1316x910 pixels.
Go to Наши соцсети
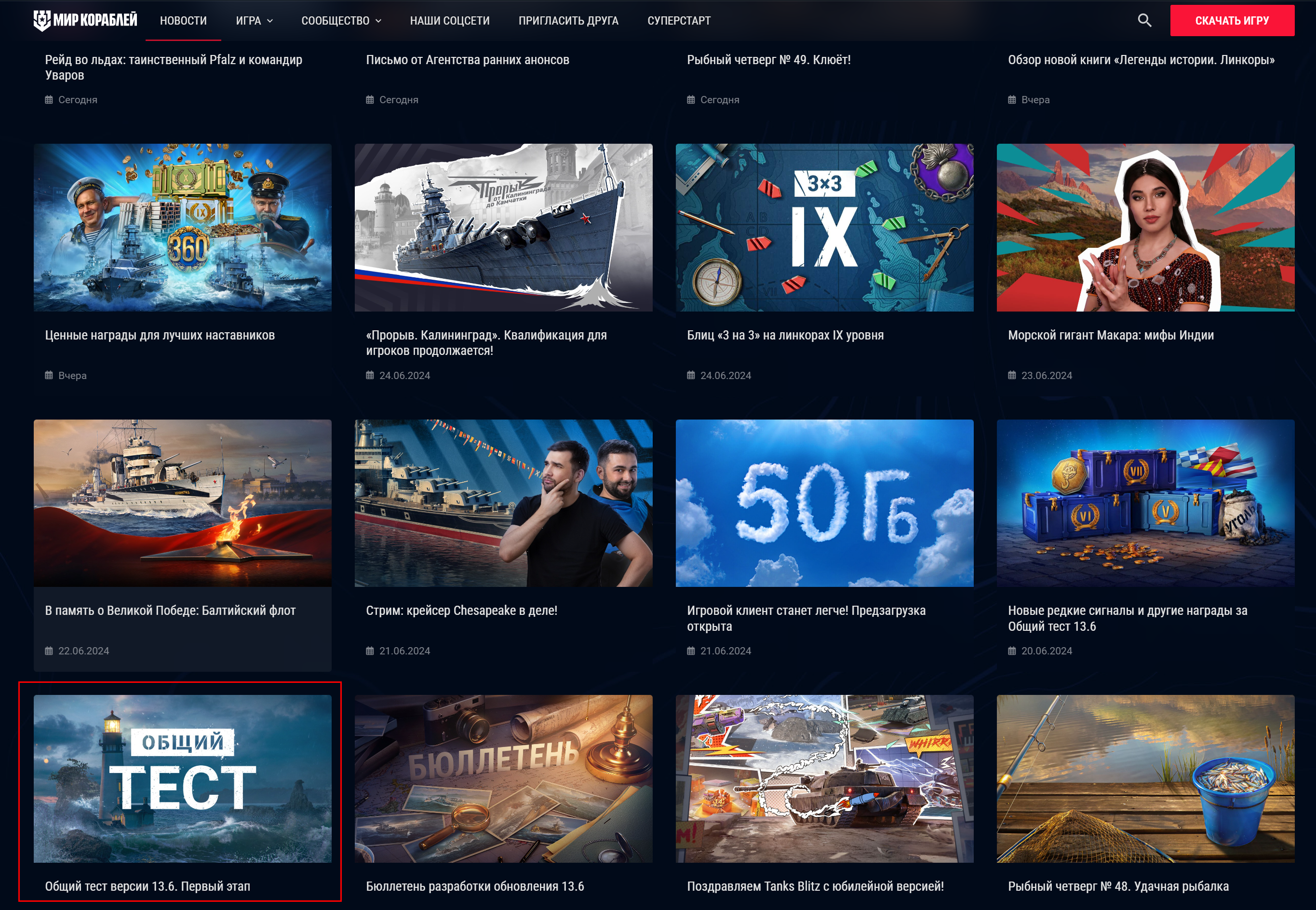tap(450, 21)
